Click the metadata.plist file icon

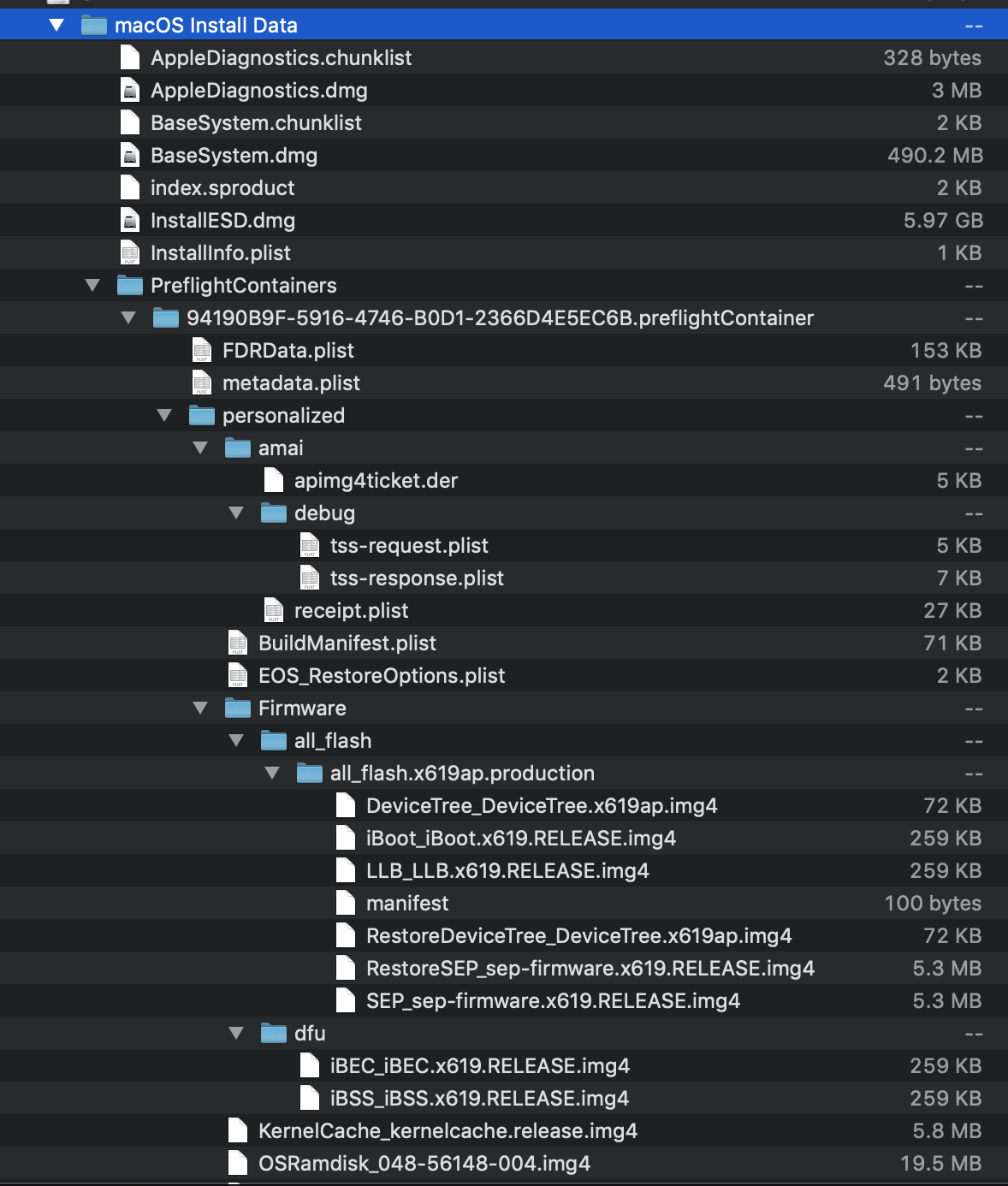[202, 383]
